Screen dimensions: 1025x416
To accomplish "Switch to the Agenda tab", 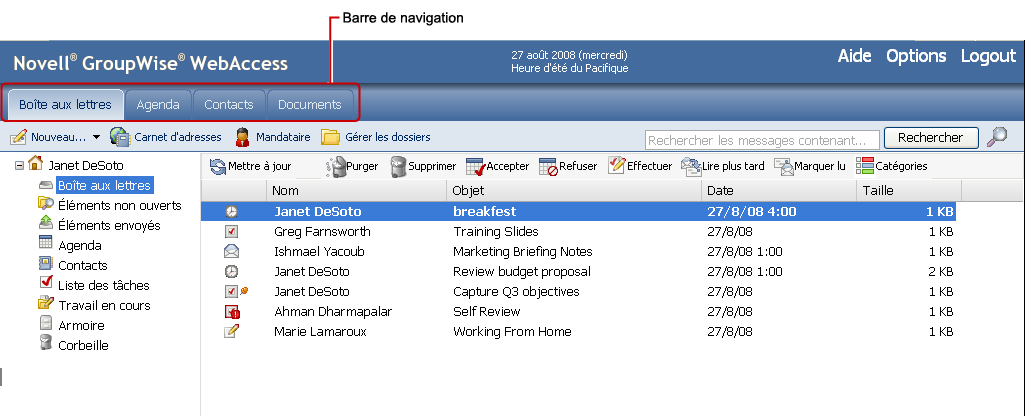I will click(158, 104).
